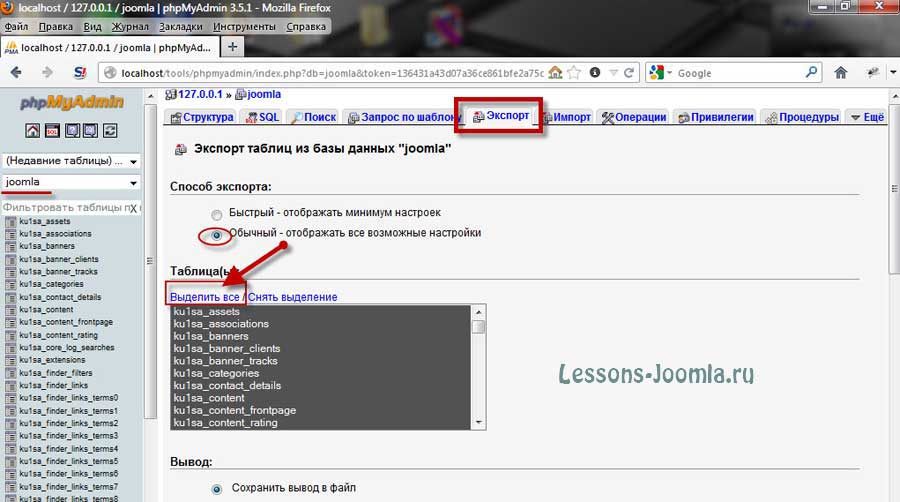Open phpMyAdmin home icon in sidebar
The height and width of the screenshot is (502, 900).
pyautogui.click(x=33, y=130)
